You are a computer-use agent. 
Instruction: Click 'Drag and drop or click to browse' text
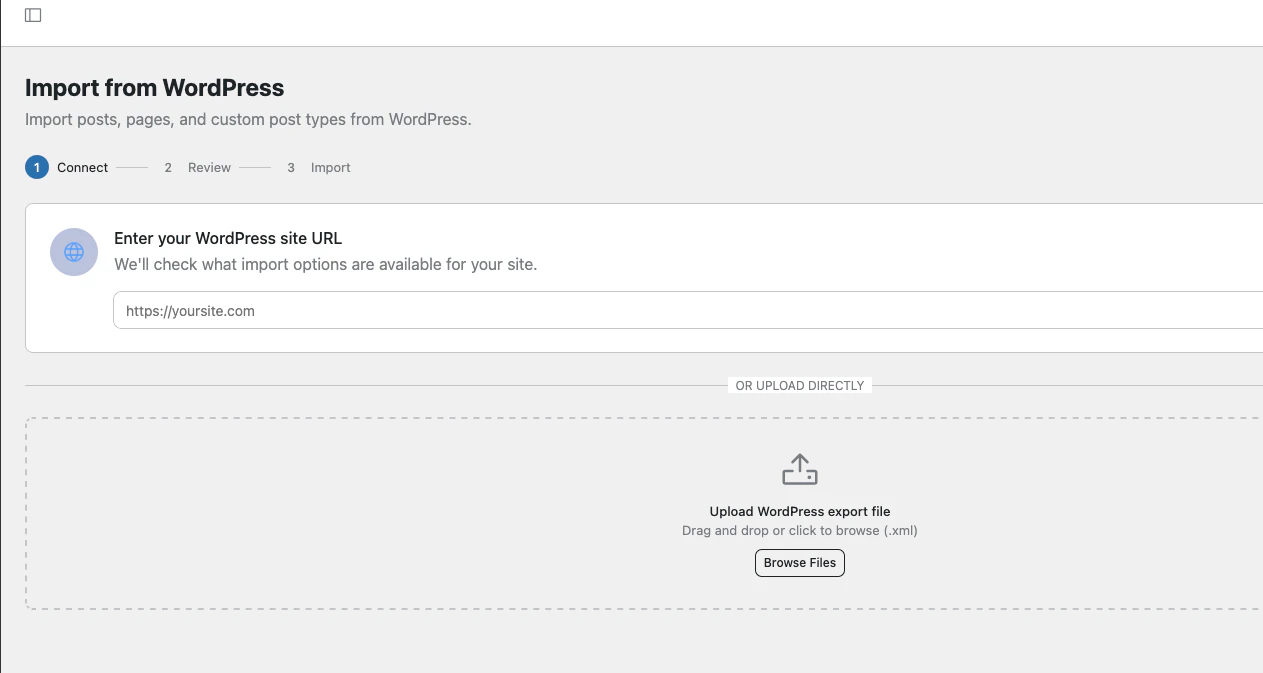800,530
